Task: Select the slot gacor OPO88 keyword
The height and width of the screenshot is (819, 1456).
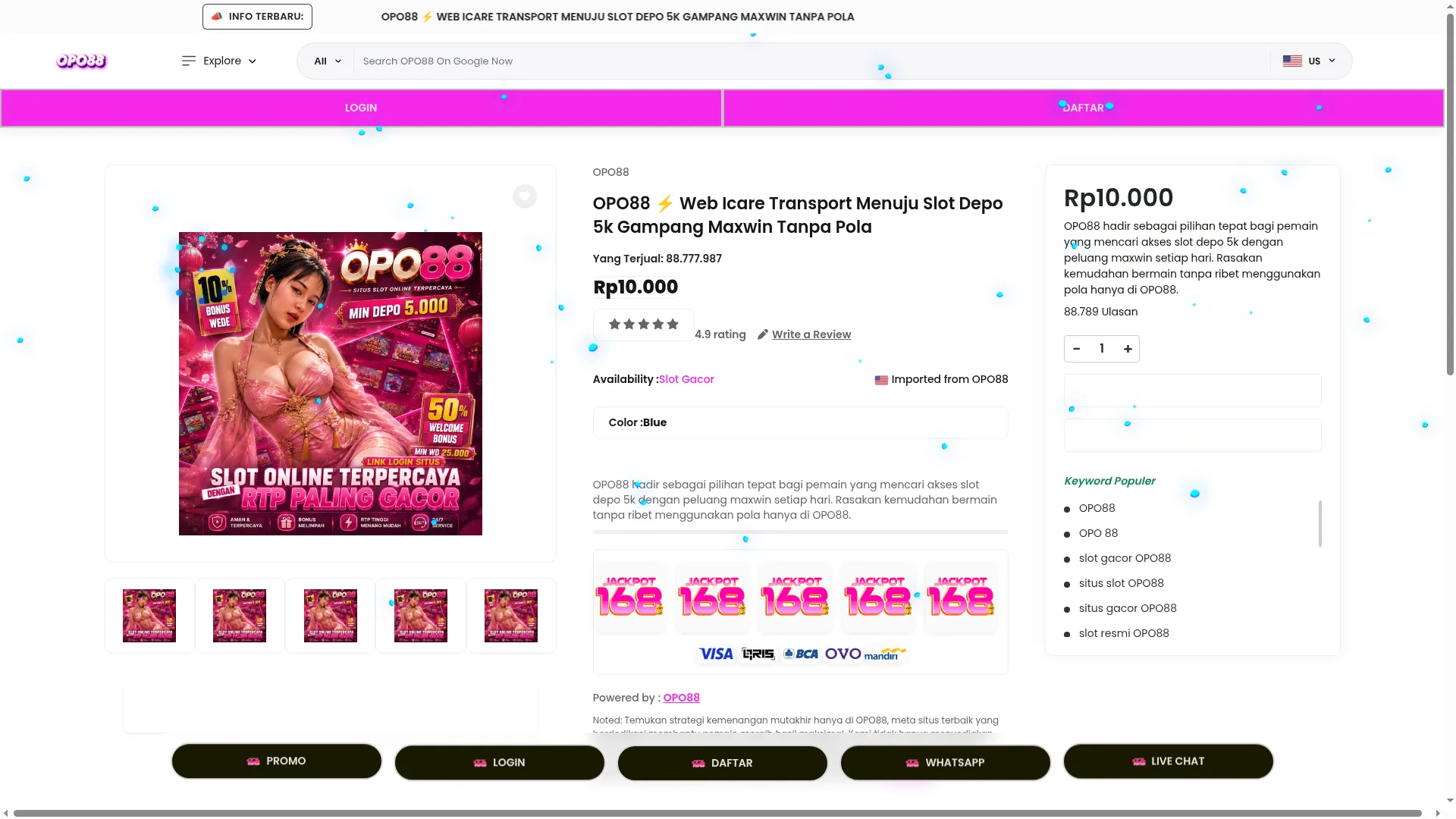Action: click(x=1125, y=558)
